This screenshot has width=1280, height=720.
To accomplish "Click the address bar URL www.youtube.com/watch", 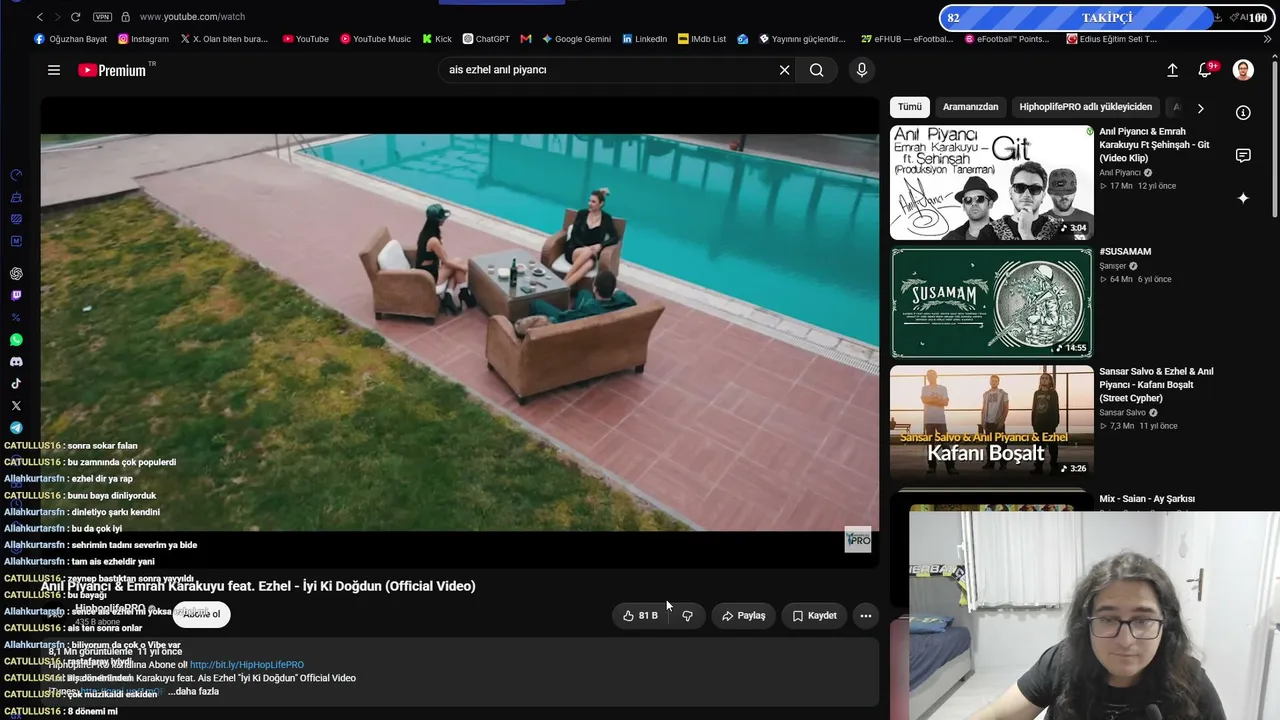I will (192, 17).
